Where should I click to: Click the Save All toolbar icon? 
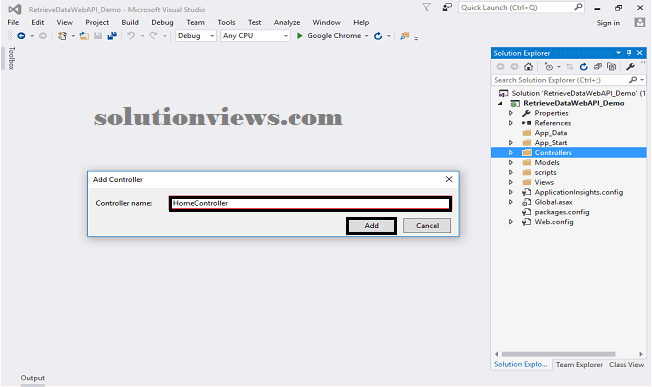click(x=112, y=36)
